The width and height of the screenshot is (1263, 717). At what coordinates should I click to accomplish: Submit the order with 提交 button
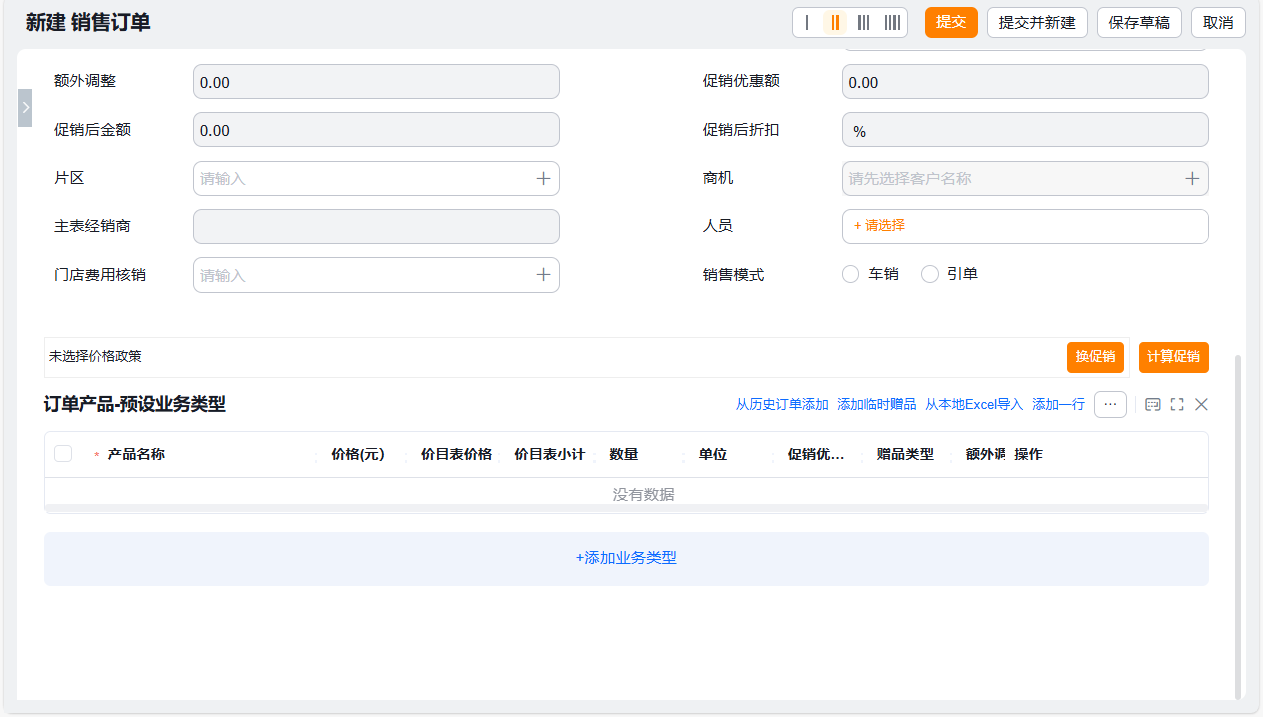click(x=950, y=22)
